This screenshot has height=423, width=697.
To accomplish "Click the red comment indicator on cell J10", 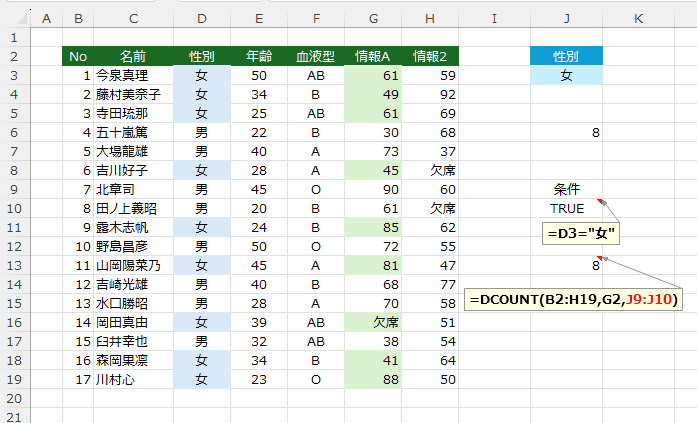I will click(601, 202).
